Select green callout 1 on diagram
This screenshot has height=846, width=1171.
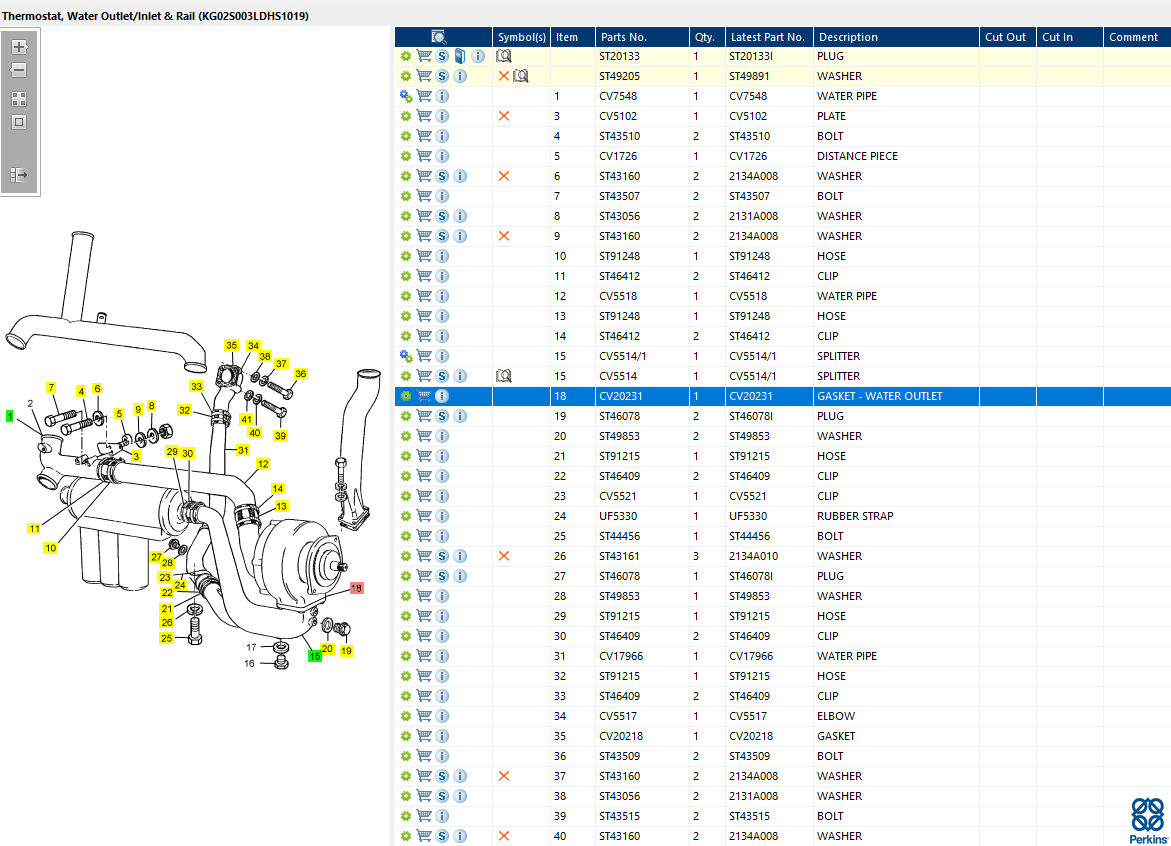coord(9,416)
